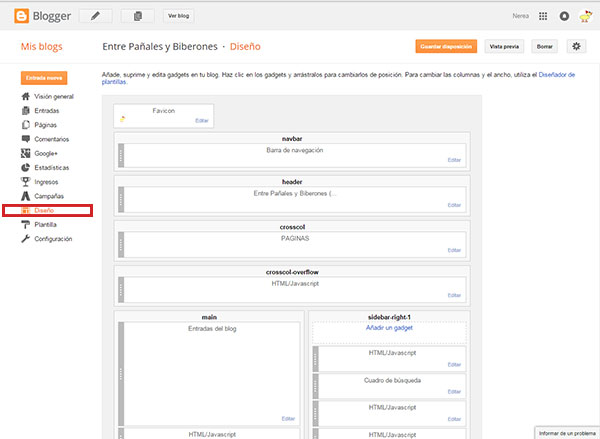Open Páginas menu item
The width and height of the screenshot is (600, 439).
(46, 125)
